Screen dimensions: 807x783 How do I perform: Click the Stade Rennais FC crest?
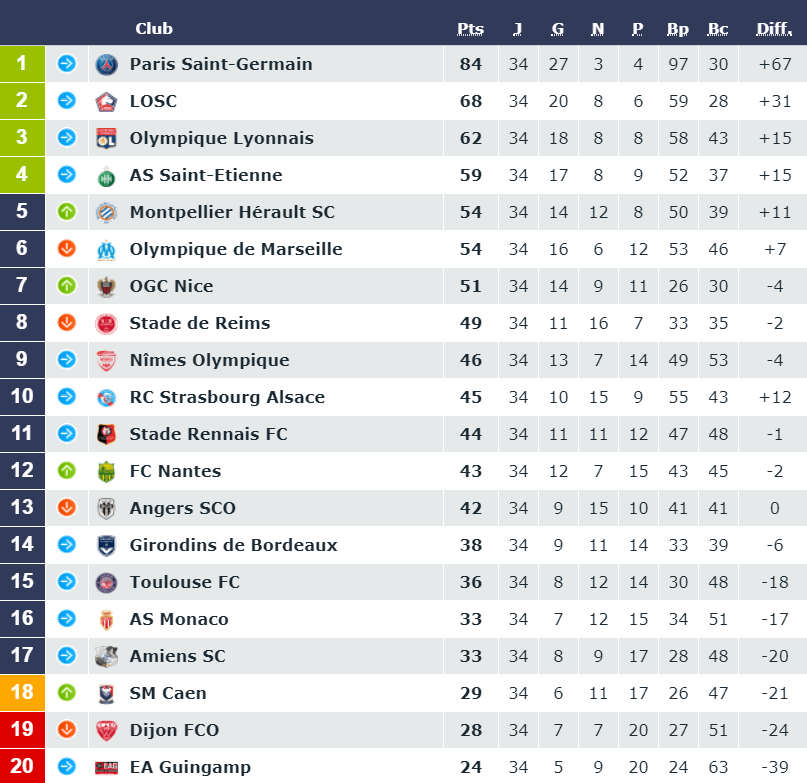click(x=107, y=434)
